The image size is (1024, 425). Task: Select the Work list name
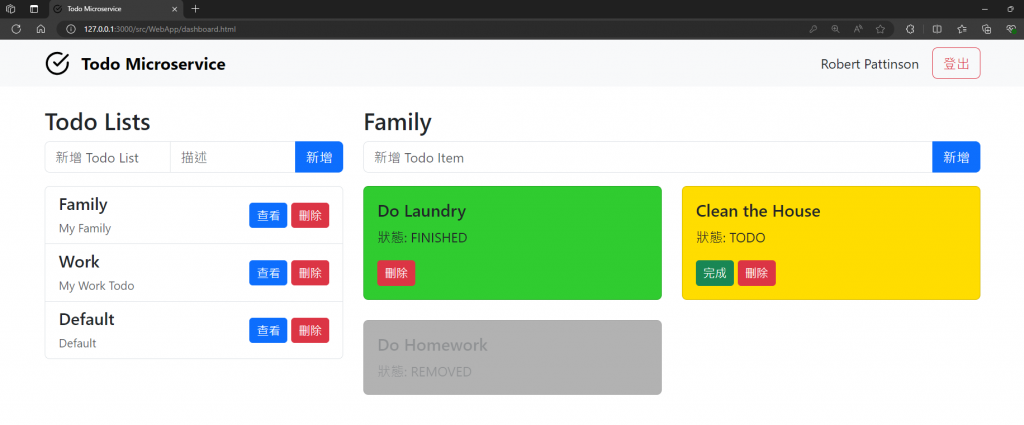pos(79,262)
